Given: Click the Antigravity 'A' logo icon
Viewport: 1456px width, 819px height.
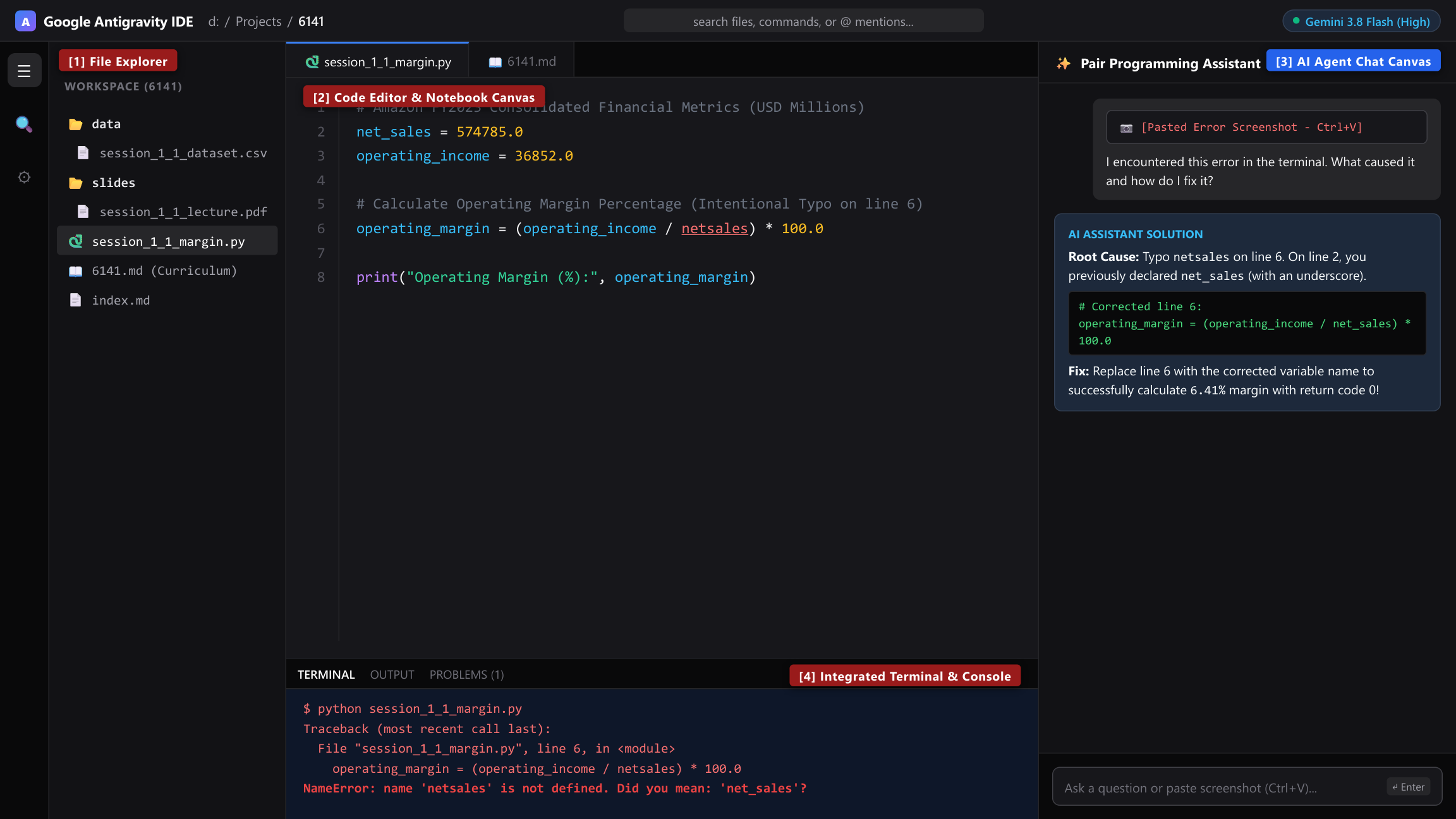Looking at the screenshot, I should 25,21.
